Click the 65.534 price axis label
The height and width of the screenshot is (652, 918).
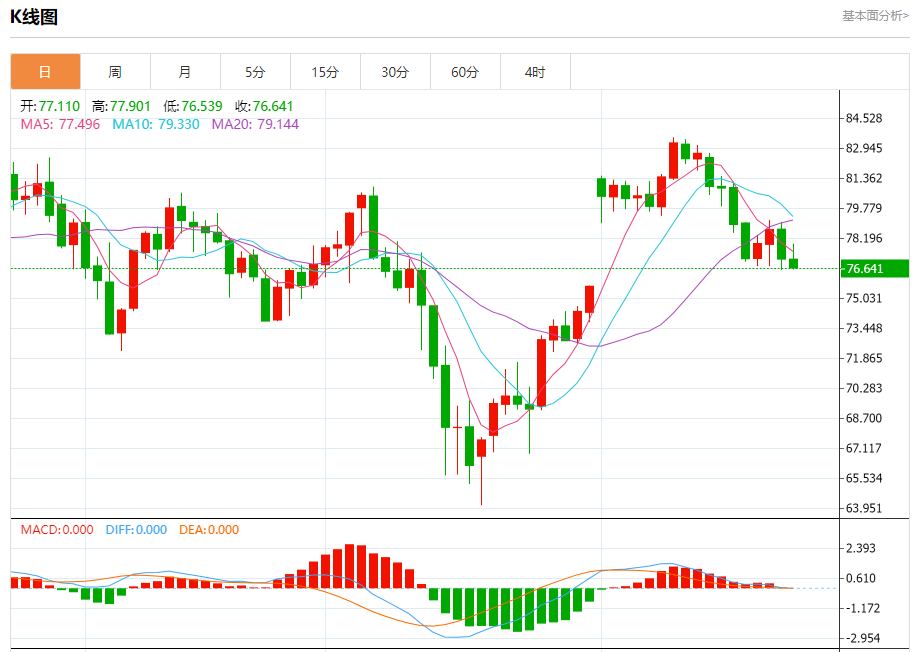pyautogui.click(x=864, y=478)
